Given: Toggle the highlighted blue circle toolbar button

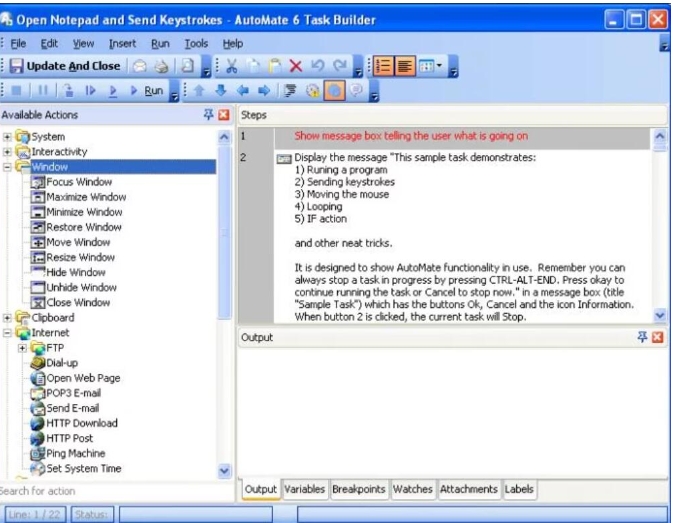Looking at the screenshot, I should [x=334, y=91].
